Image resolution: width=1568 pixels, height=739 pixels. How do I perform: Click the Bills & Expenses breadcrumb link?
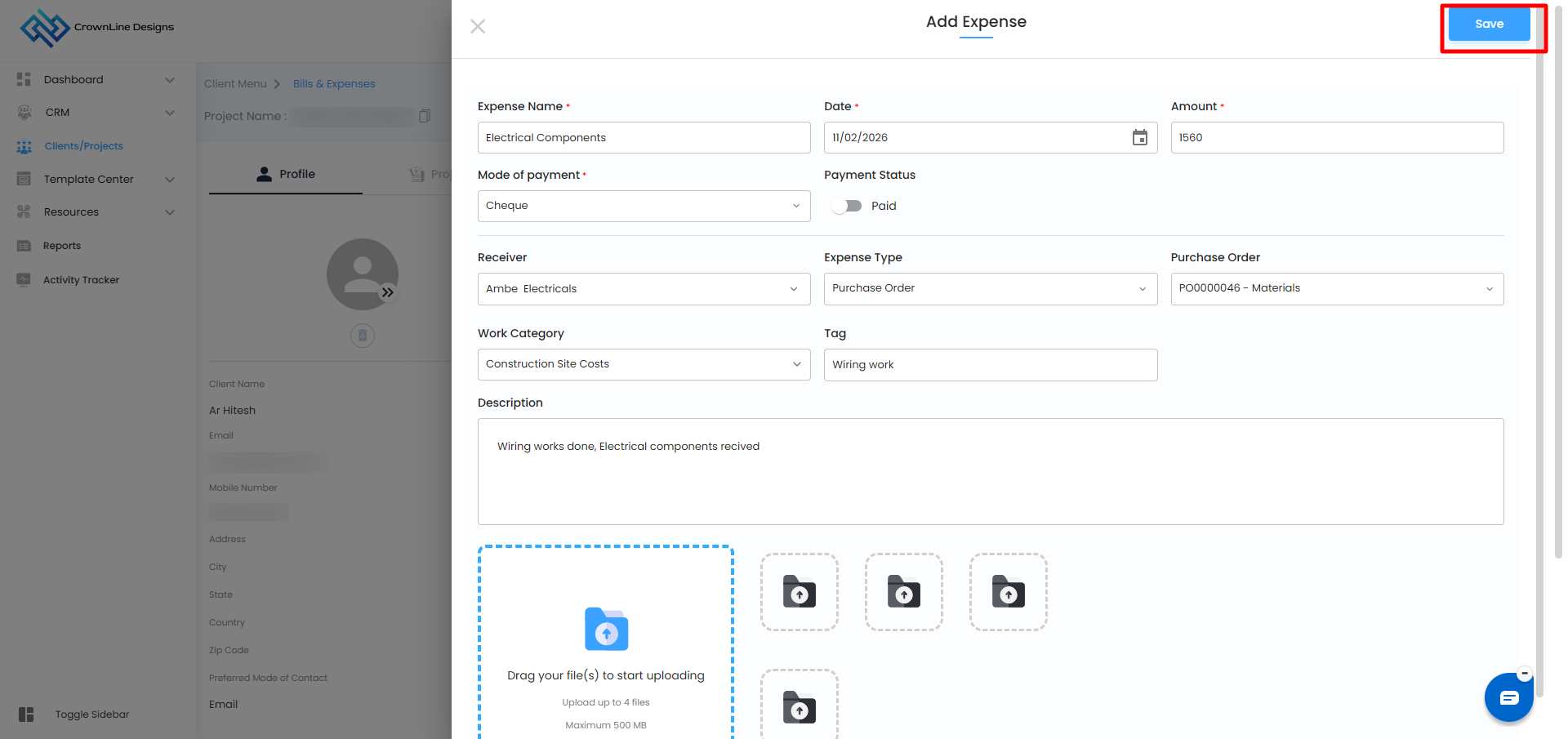[334, 83]
